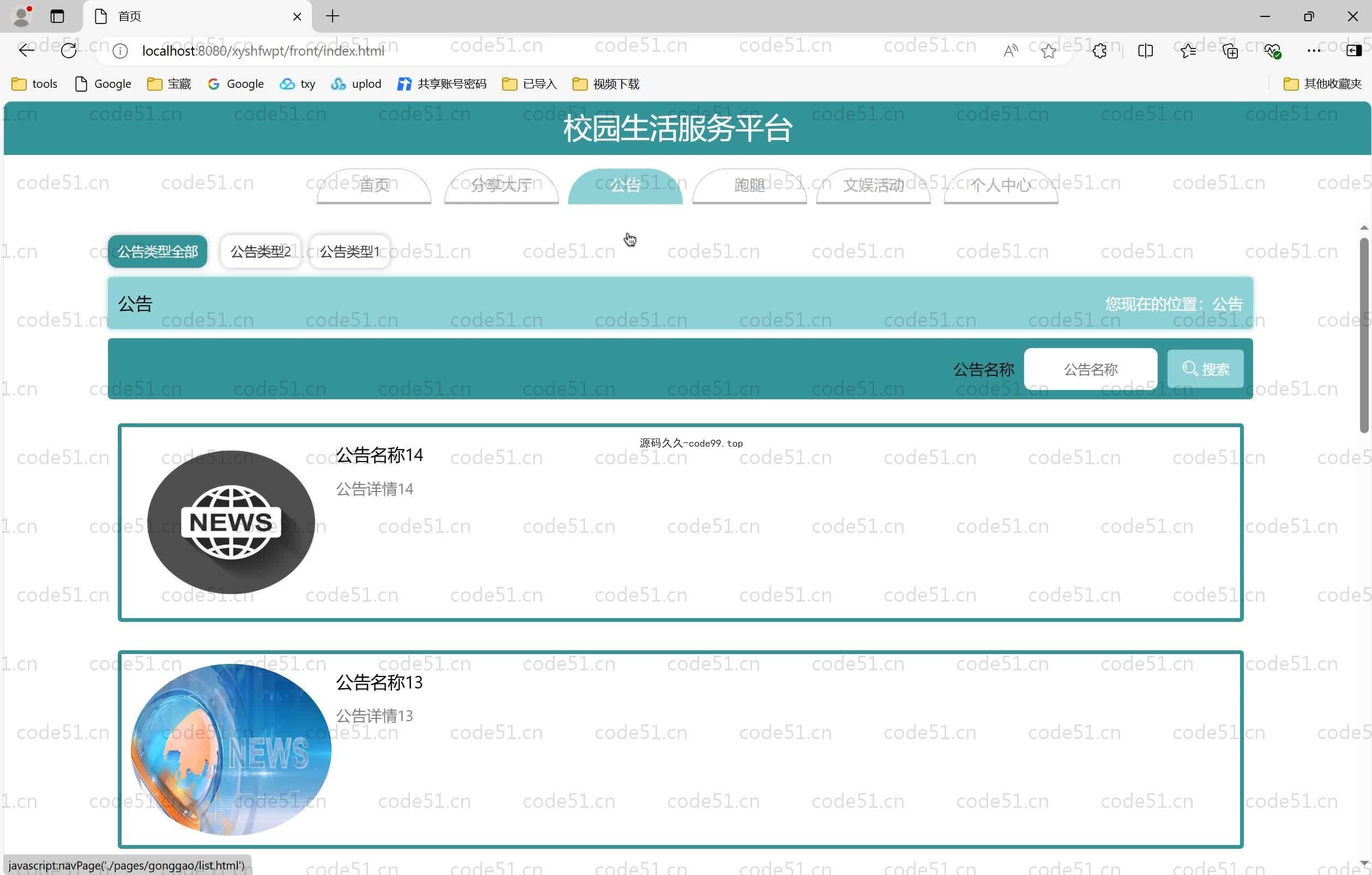The height and width of the screenshot is (875, 1372).
Task: Open the 其他收藏夹 folder
Action: [1322, 84]
